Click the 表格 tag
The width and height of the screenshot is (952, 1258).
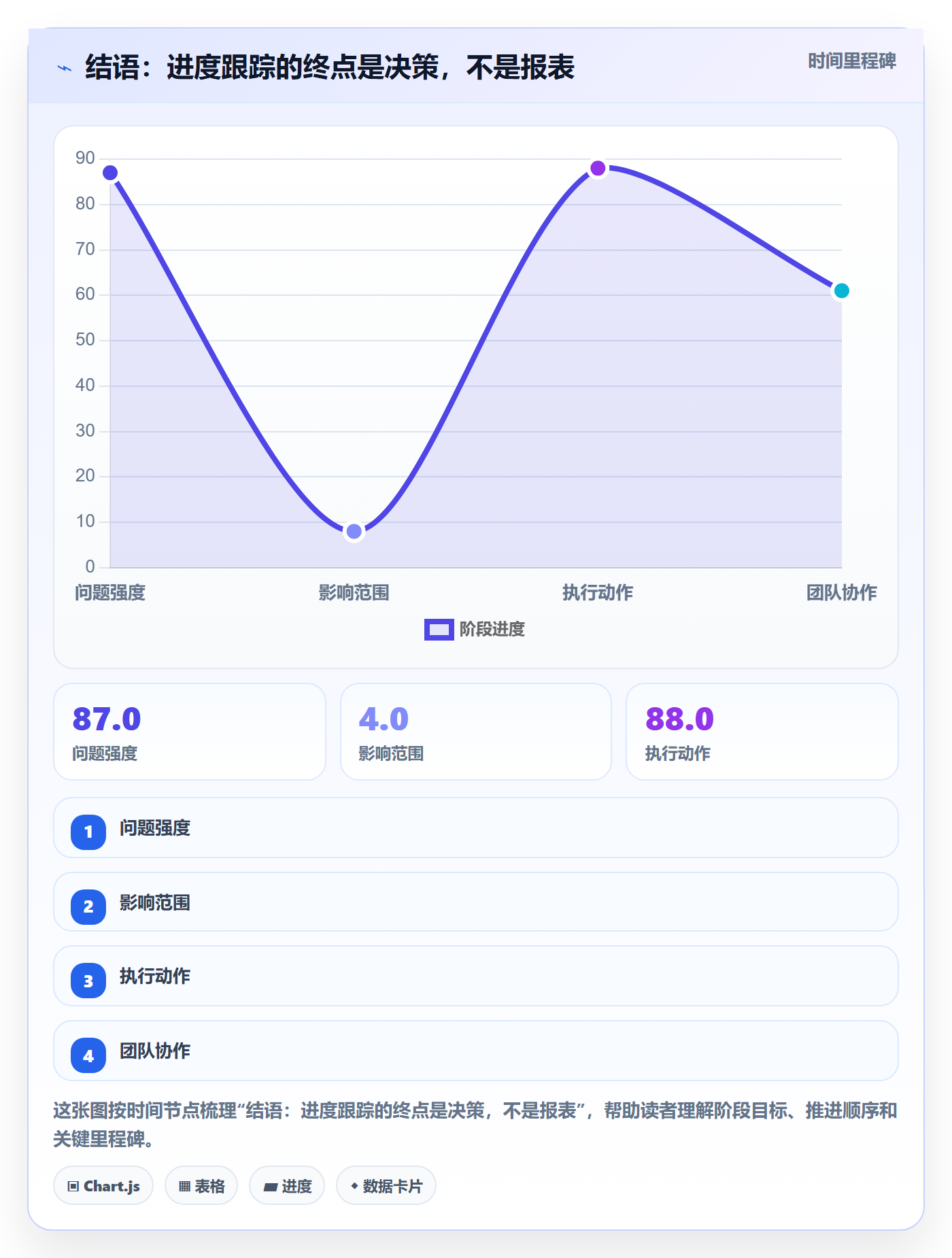pyautogui.click(x=201, y=1186)
